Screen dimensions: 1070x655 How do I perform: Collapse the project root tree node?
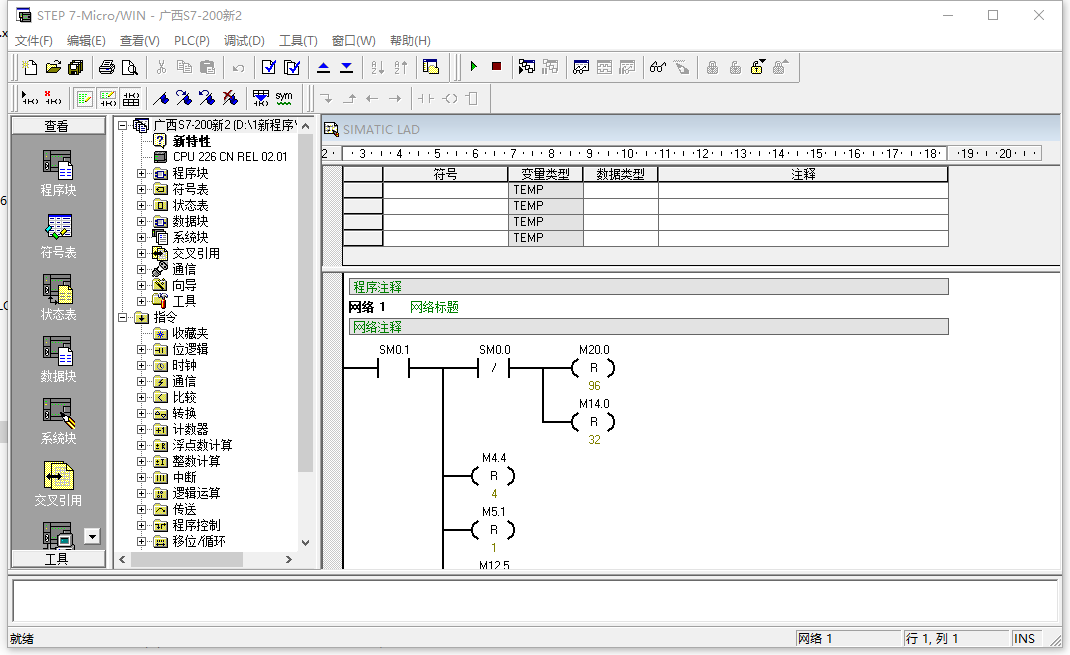tap(123, 125)
